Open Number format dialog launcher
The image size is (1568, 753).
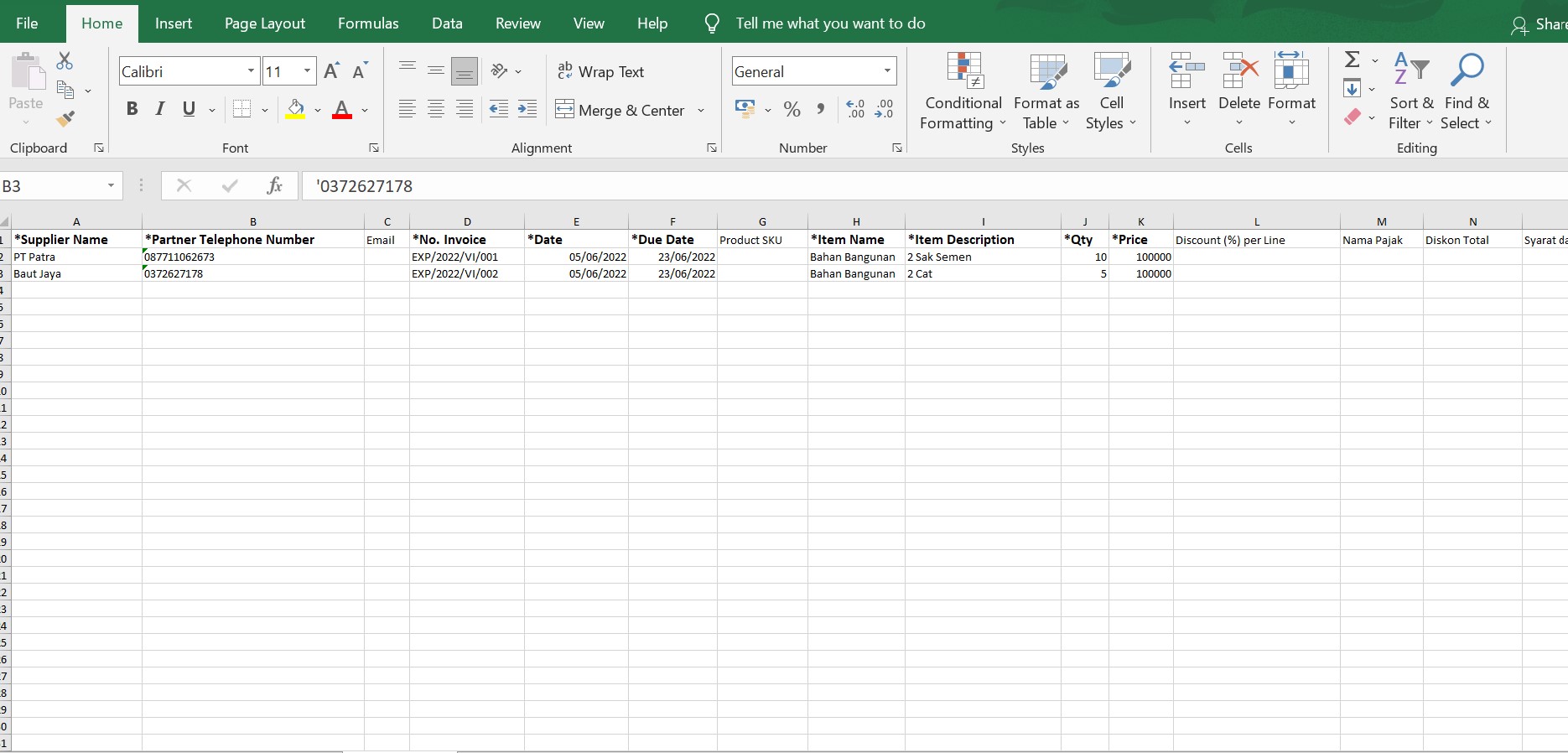tap(897, 148)
